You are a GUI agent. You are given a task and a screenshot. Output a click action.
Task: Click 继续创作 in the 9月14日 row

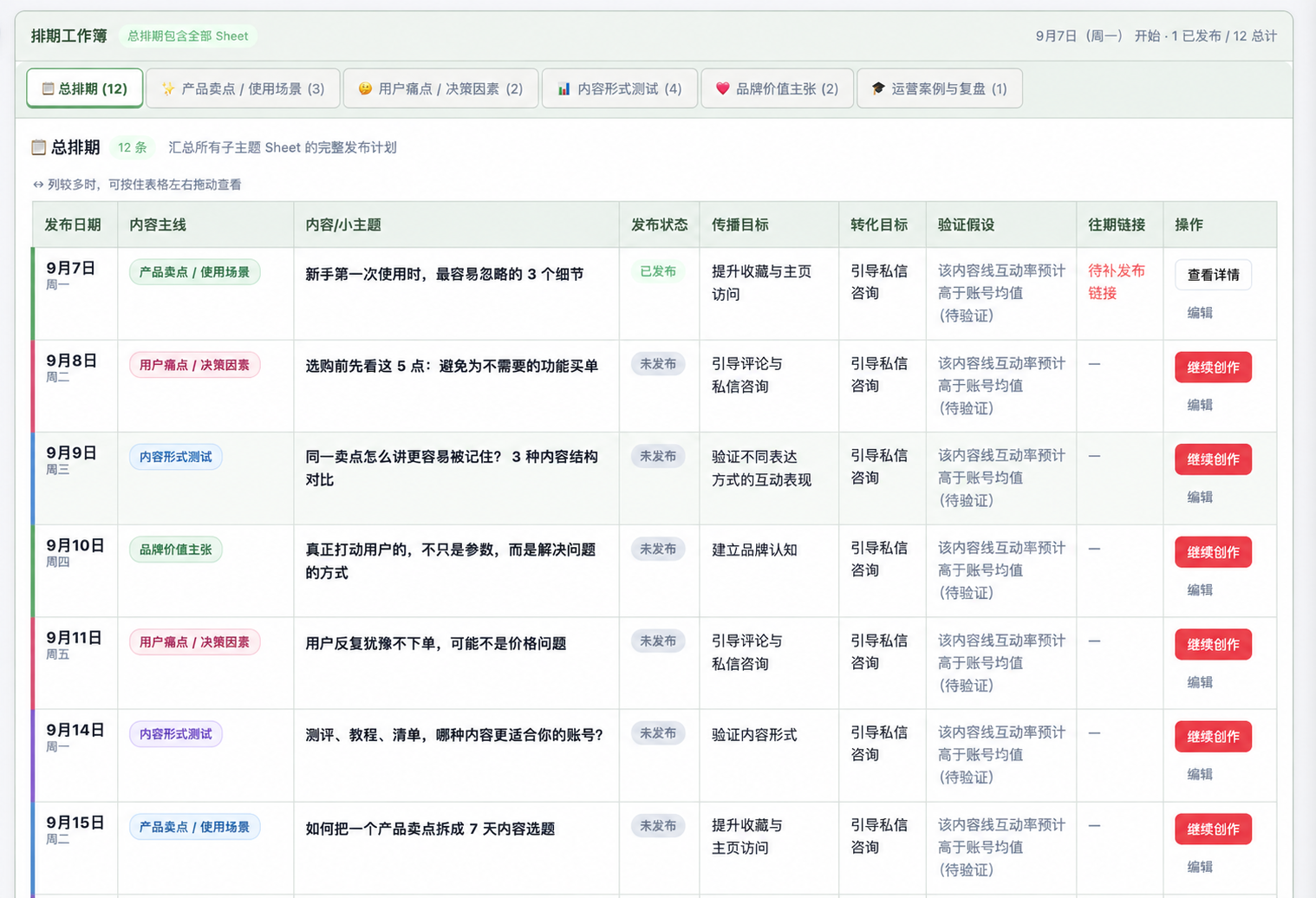[x=1213, y=737]
